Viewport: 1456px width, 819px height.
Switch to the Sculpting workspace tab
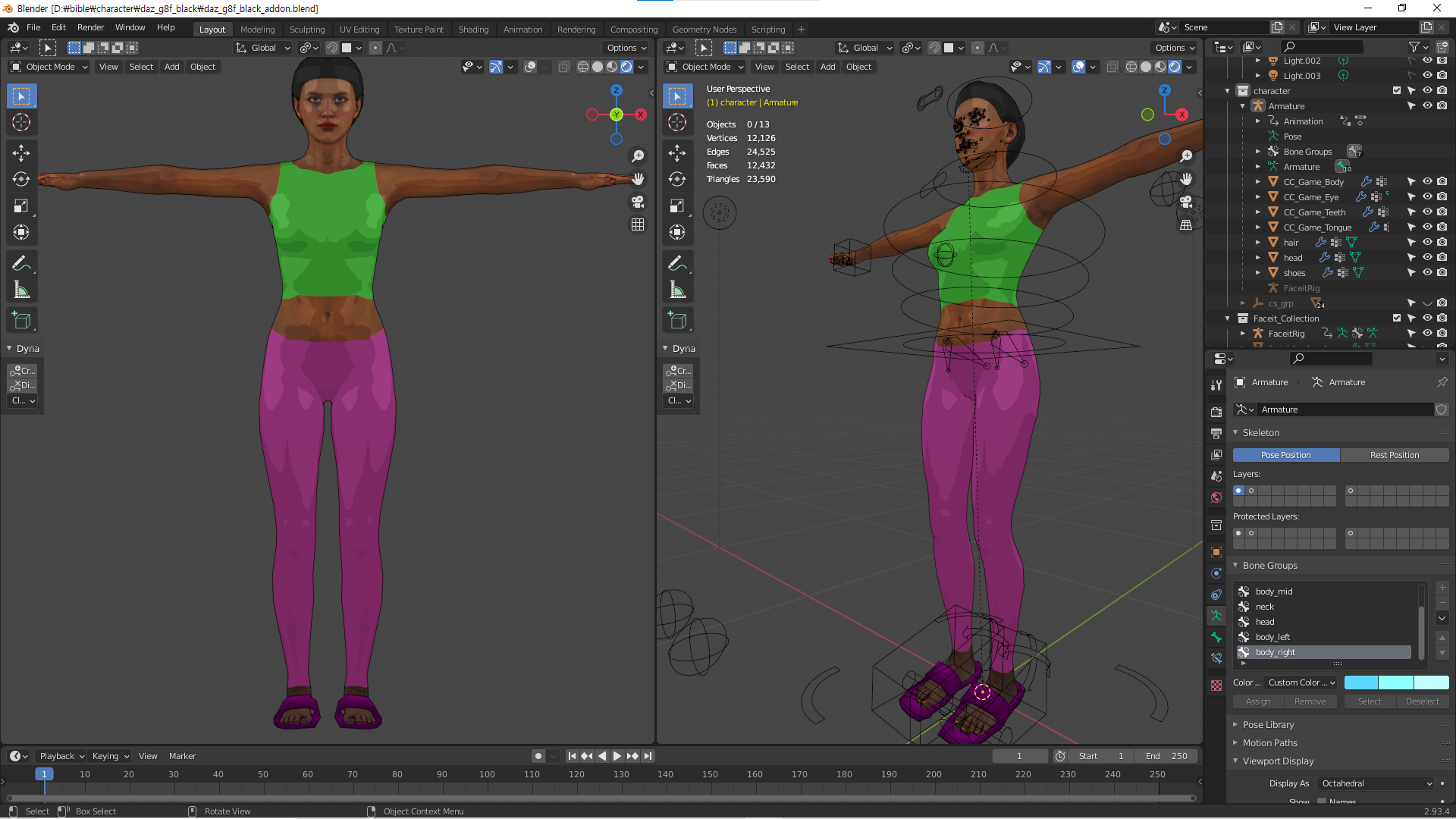307,30
